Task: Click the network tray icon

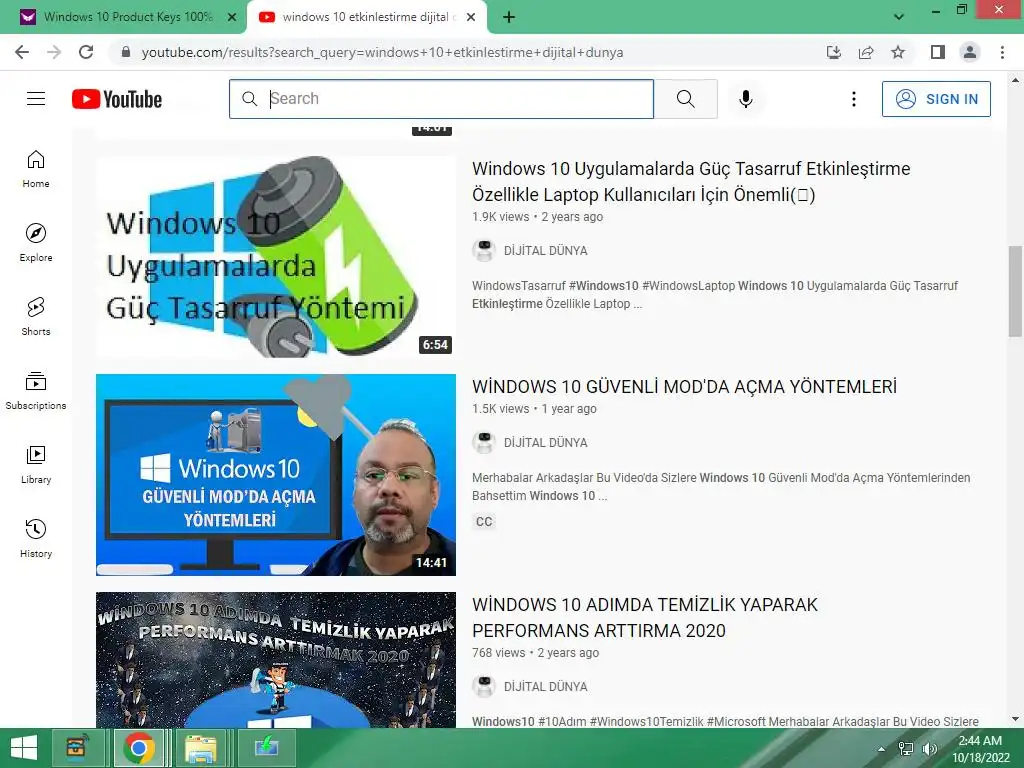Action: (x=906, y=749)
